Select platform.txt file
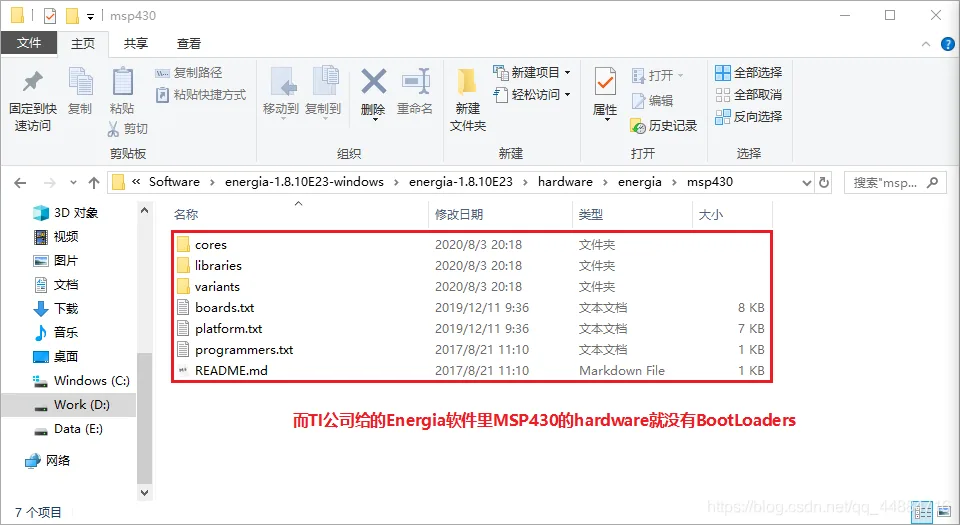The height and width of the screenshot is (525, 960). point(228,329)
